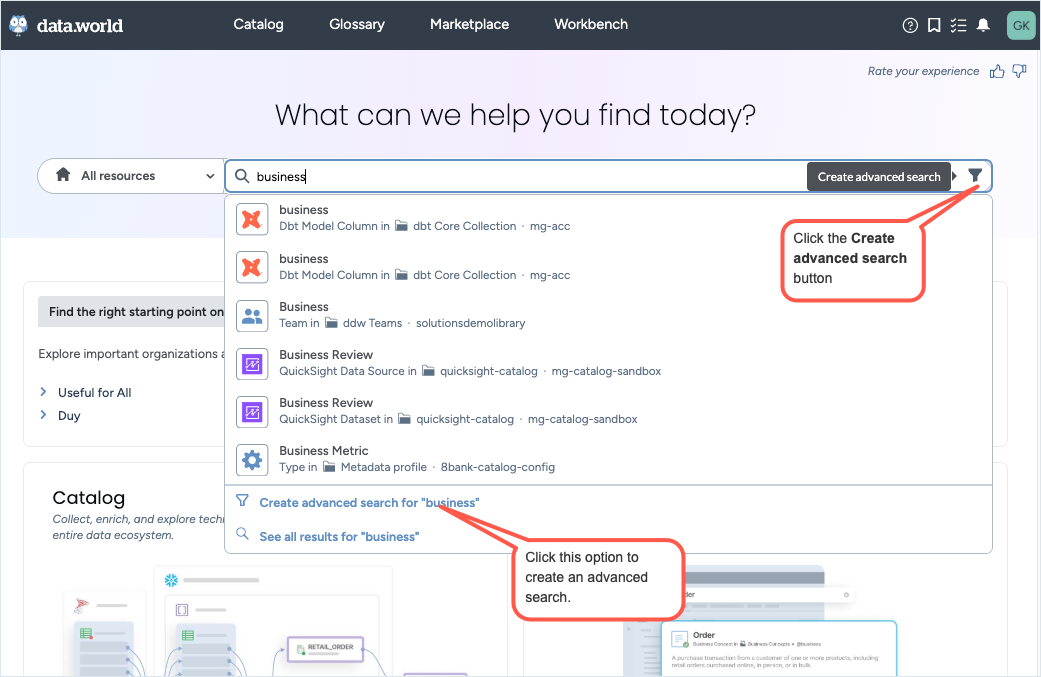1041x677 pixels.
Task: Click the Dbt Model Column icon for business
Action: [251, 218]
